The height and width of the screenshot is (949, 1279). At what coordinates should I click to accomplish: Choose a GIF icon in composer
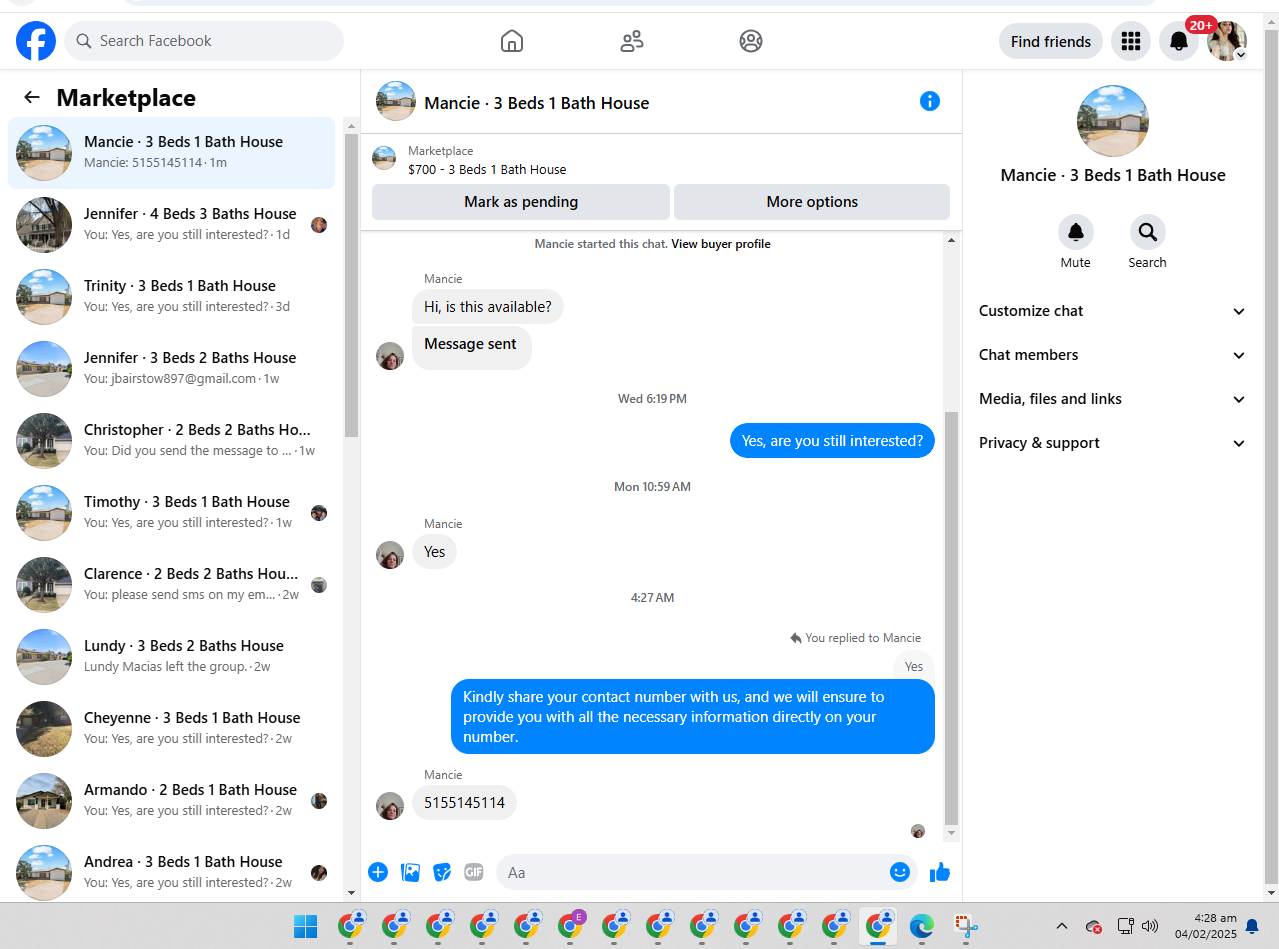(474, 872)
